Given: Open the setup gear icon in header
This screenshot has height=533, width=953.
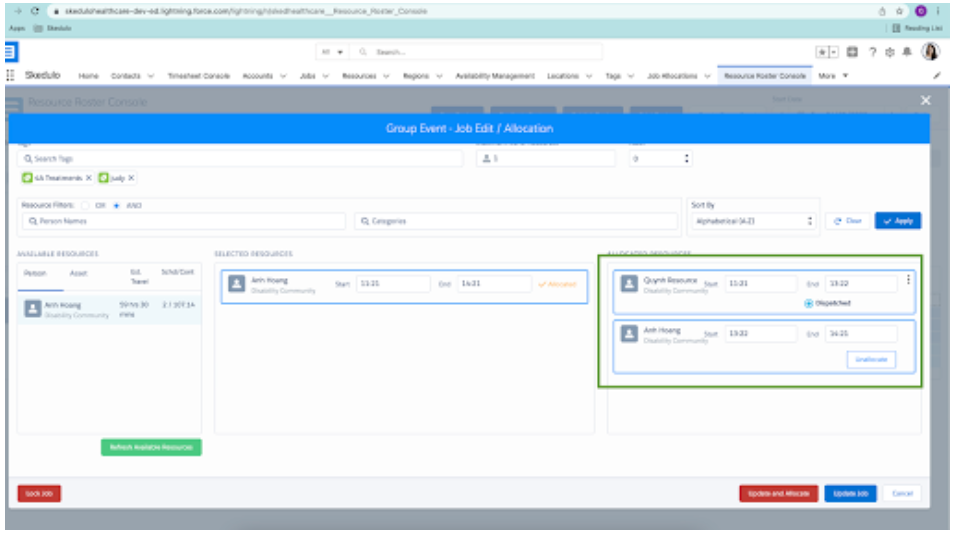Looking at the screenshot, I should pos(890,52).
